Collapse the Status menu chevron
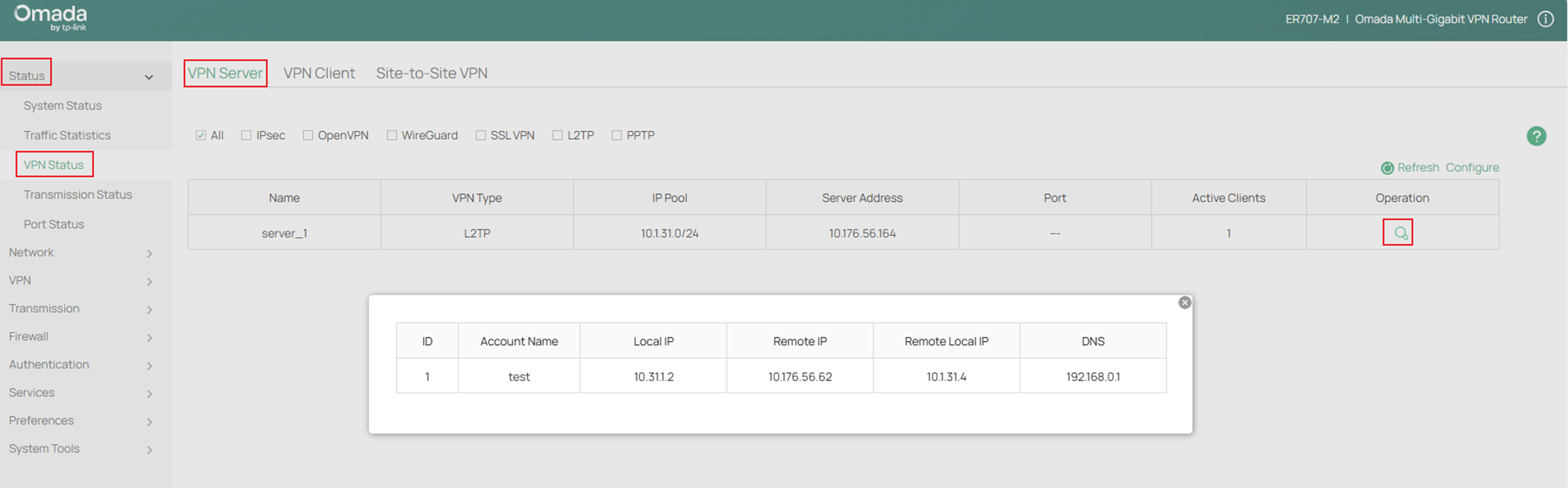 149,78
